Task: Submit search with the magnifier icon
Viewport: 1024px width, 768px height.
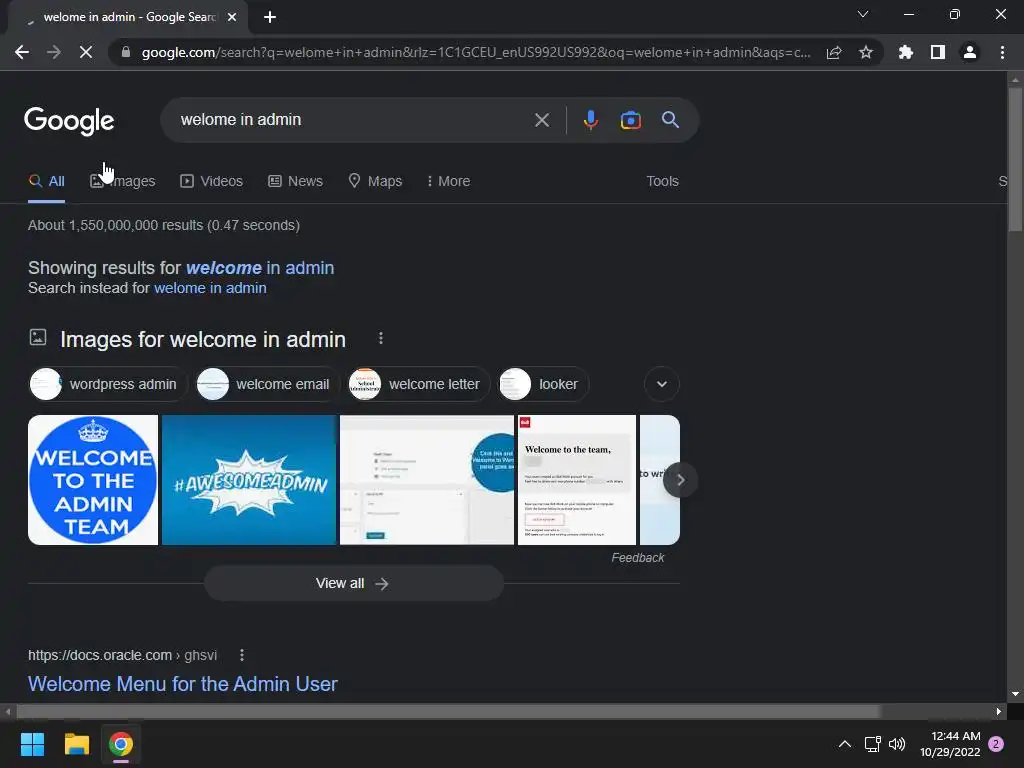Action: pos(670,120)
